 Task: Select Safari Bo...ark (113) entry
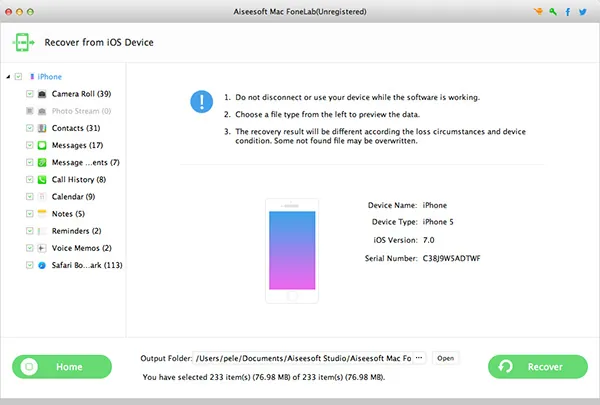(x=87, y=265)
